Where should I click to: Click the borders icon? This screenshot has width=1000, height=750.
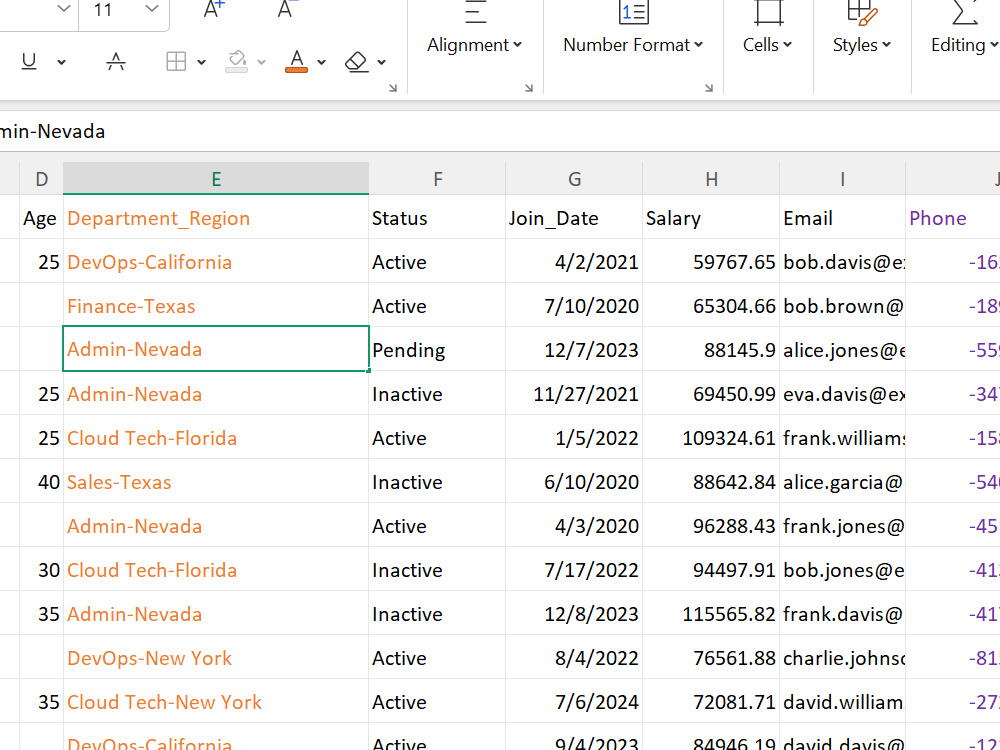point(176,62)
